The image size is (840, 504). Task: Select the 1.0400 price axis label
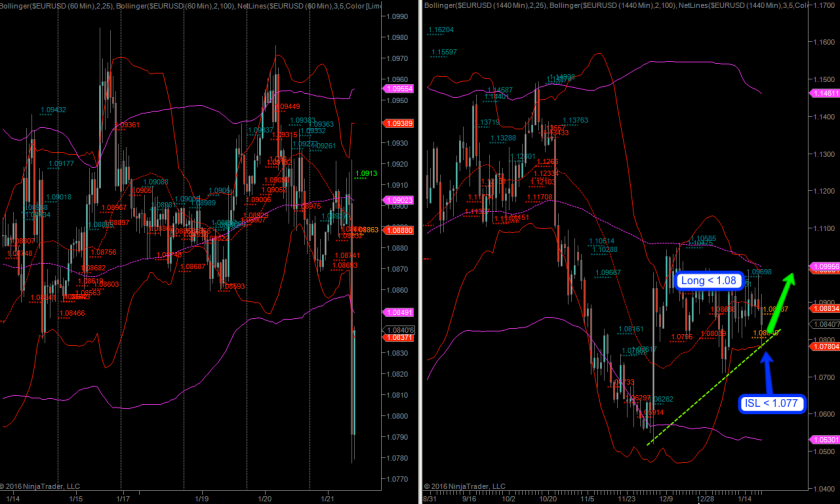click(x=824, y=488)
